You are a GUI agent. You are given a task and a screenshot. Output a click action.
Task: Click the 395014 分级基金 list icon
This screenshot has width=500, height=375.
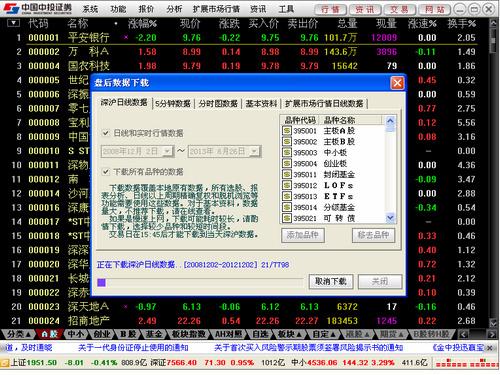(287, 207)
